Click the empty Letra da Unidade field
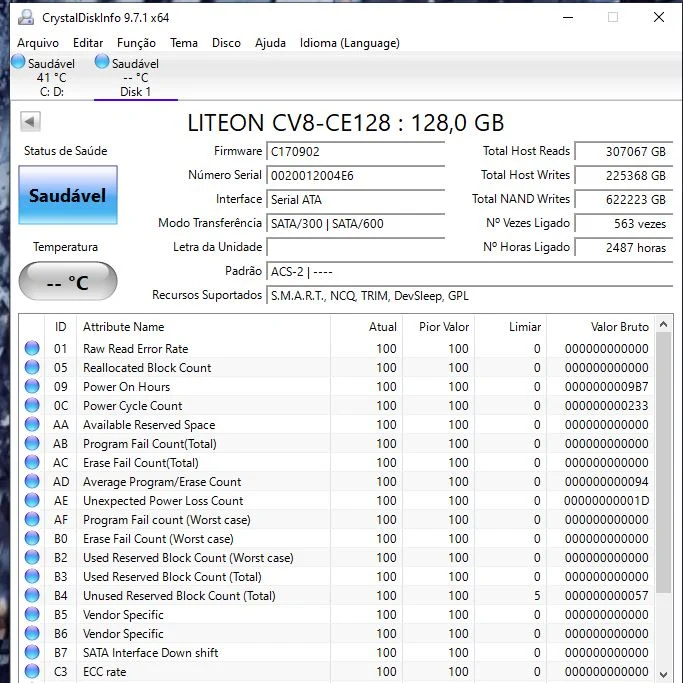This screenshot has width=683, height=683. (x=355, y=247)
